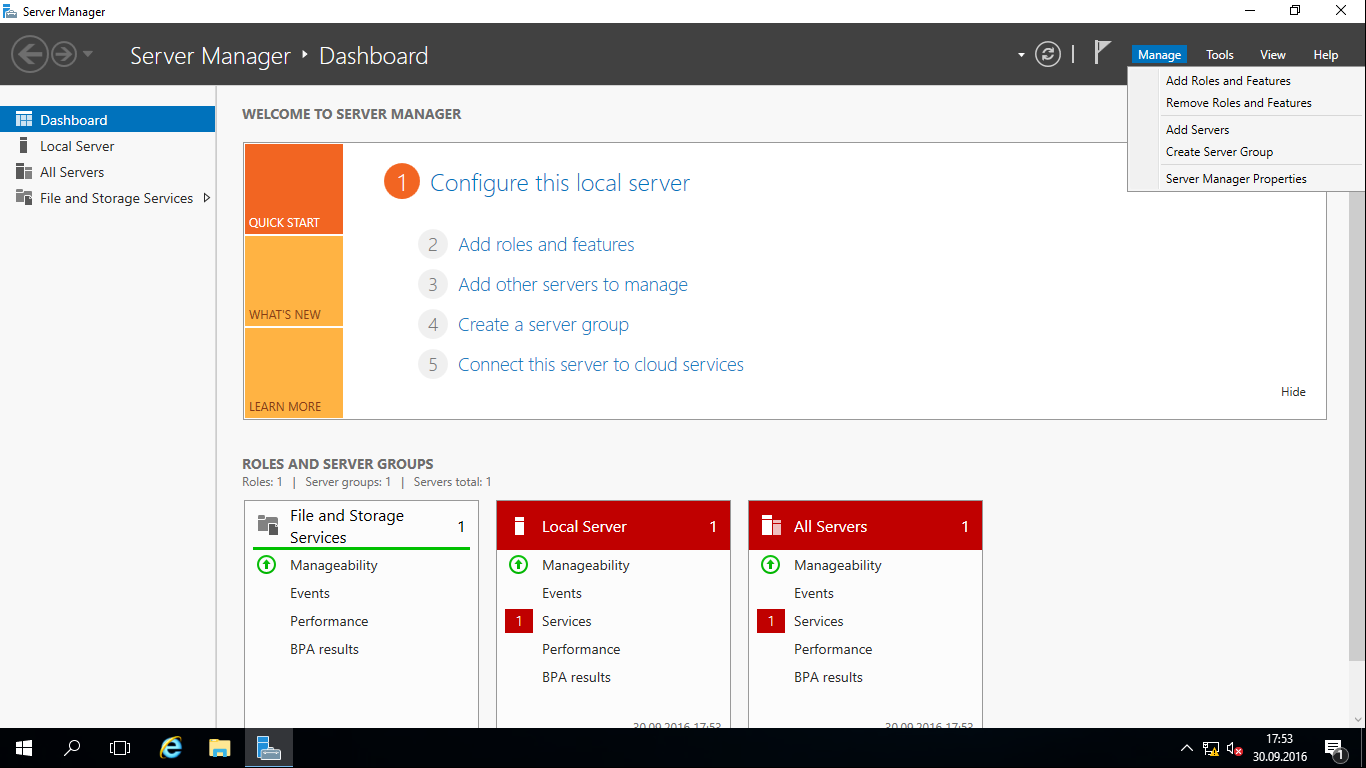Click Manageability green icon in All Servers

tap(770, 565)
